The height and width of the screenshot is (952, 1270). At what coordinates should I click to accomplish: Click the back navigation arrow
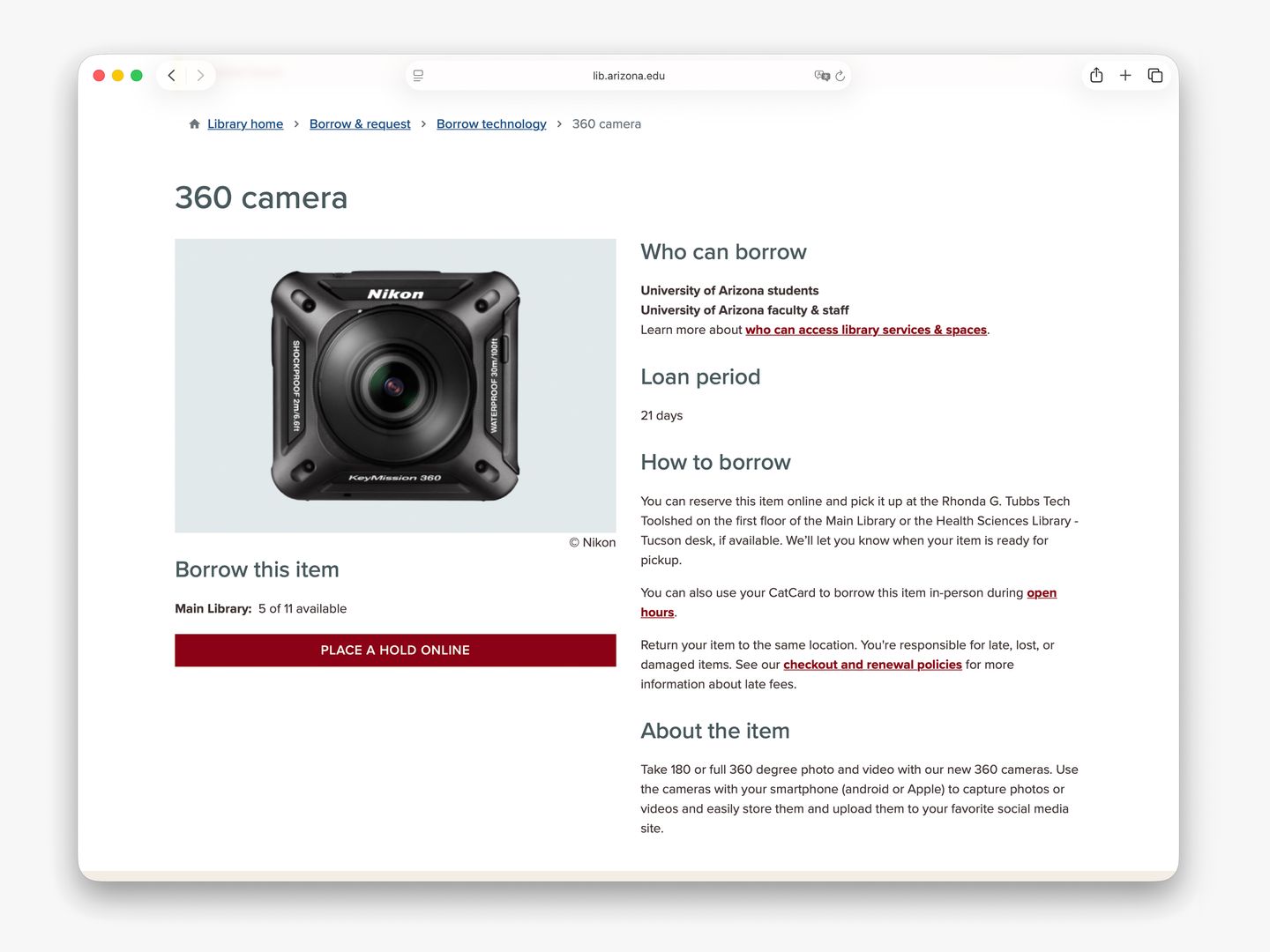tap(172, 75)
